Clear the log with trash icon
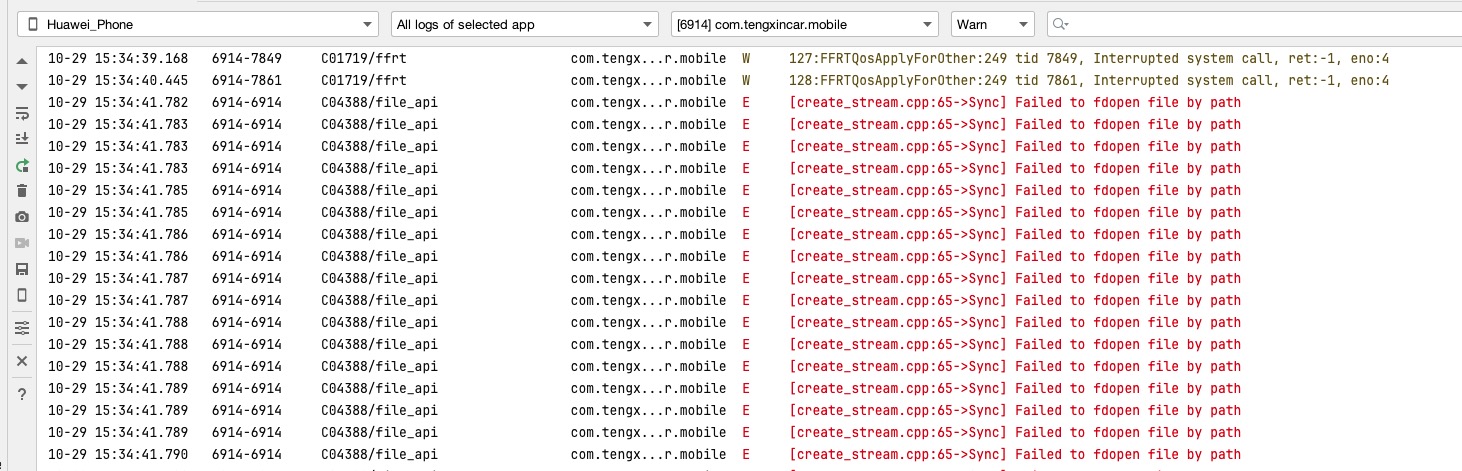1462x471 pixels. [22, 191]
